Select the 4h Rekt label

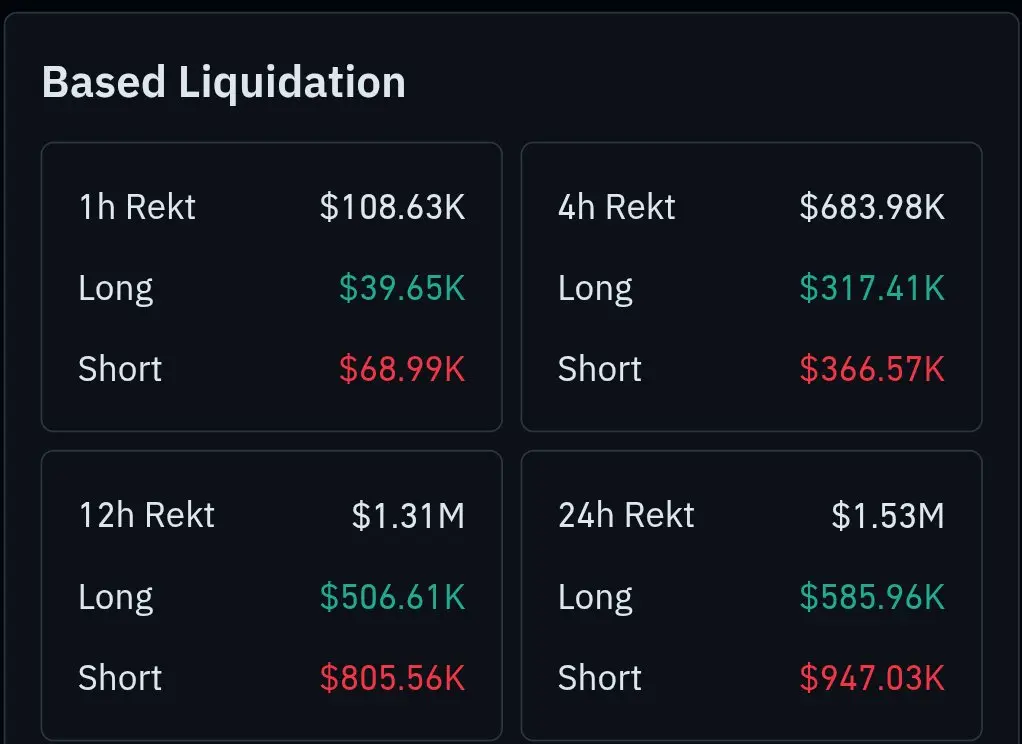pos(617,207)
